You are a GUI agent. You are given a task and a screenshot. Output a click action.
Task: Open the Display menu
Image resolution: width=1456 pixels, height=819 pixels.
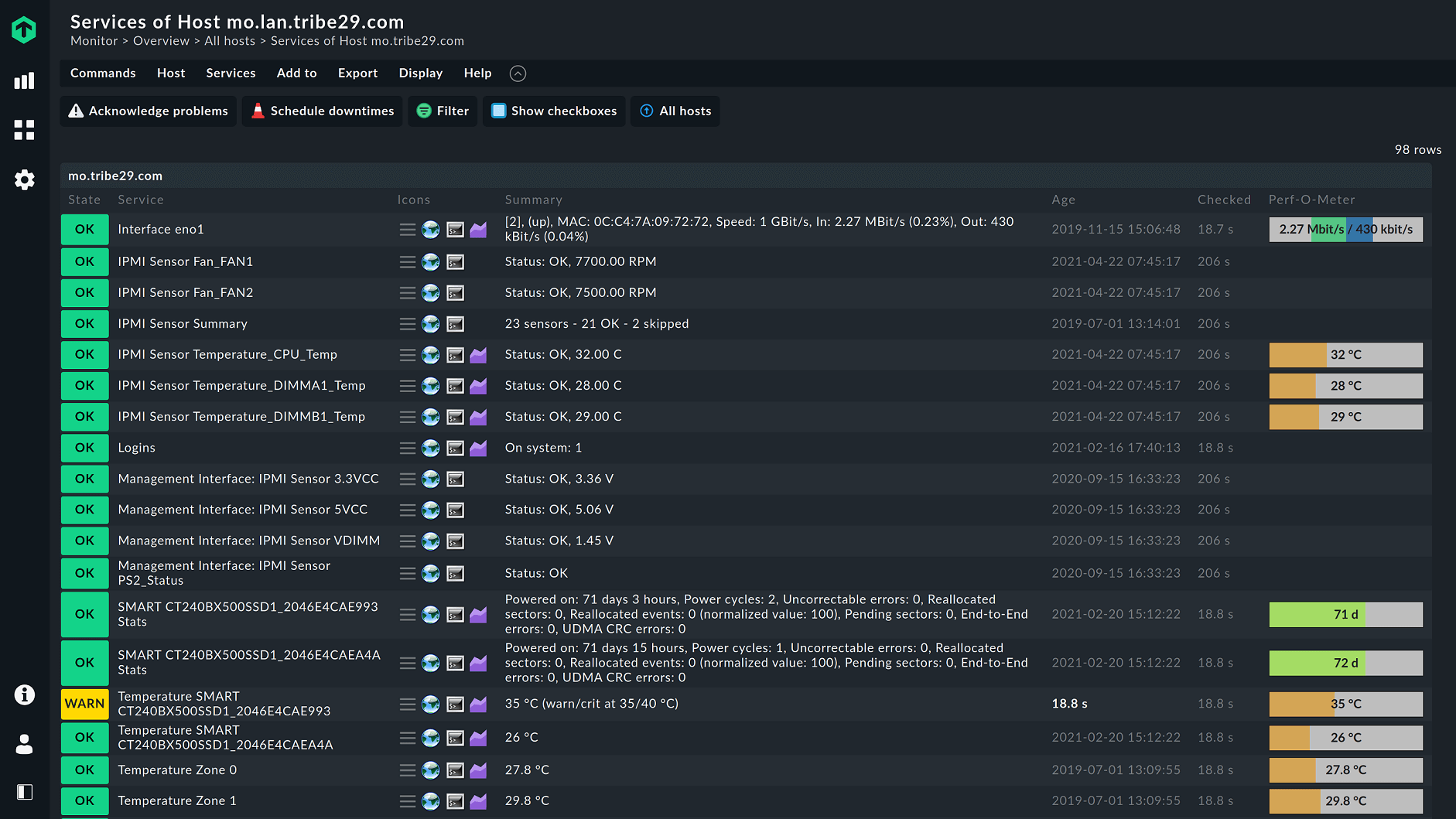[x=421, y=73]
